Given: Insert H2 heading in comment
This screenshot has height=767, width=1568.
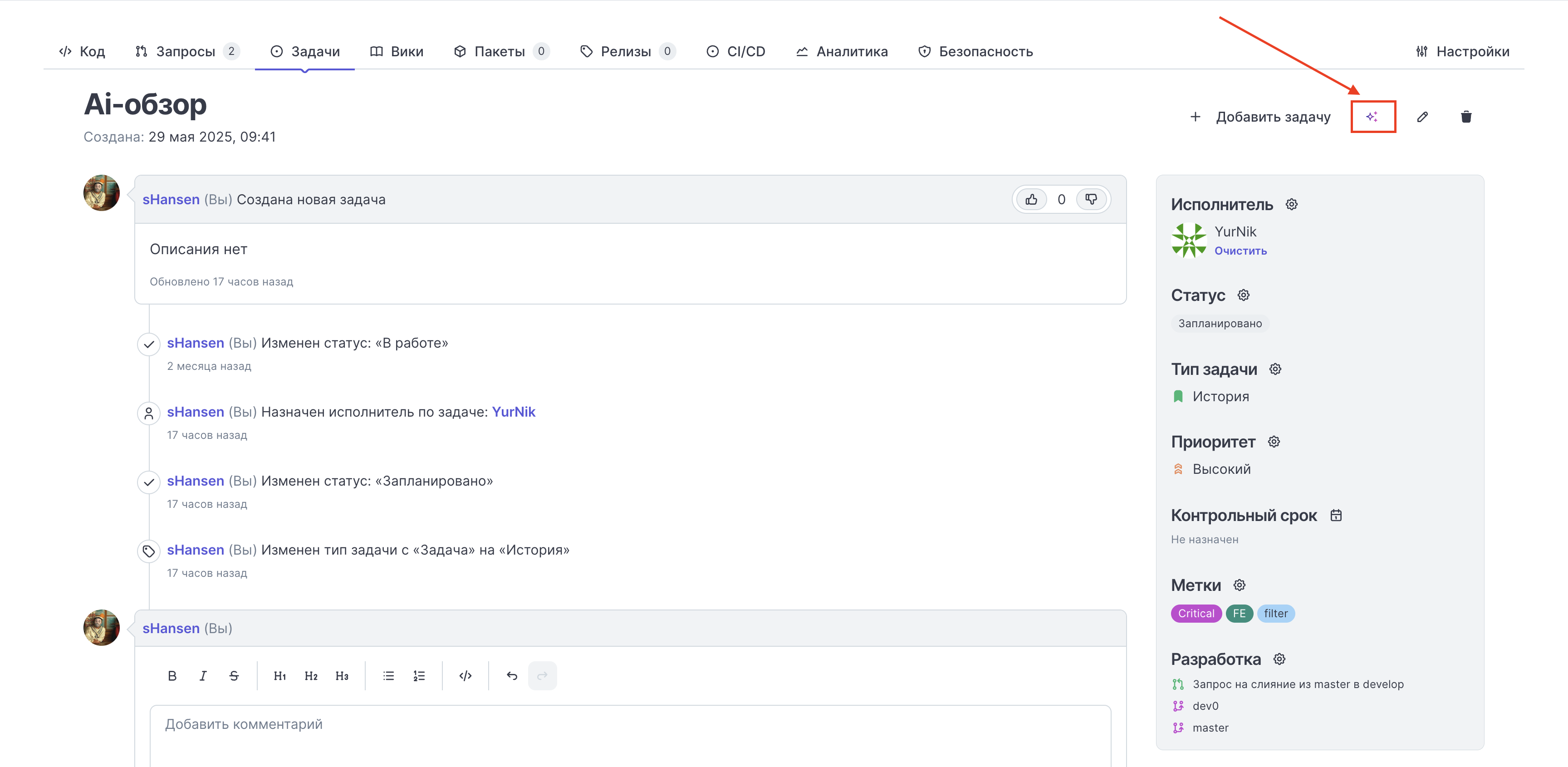Looking at the screenshot, I should click(311, 676).
